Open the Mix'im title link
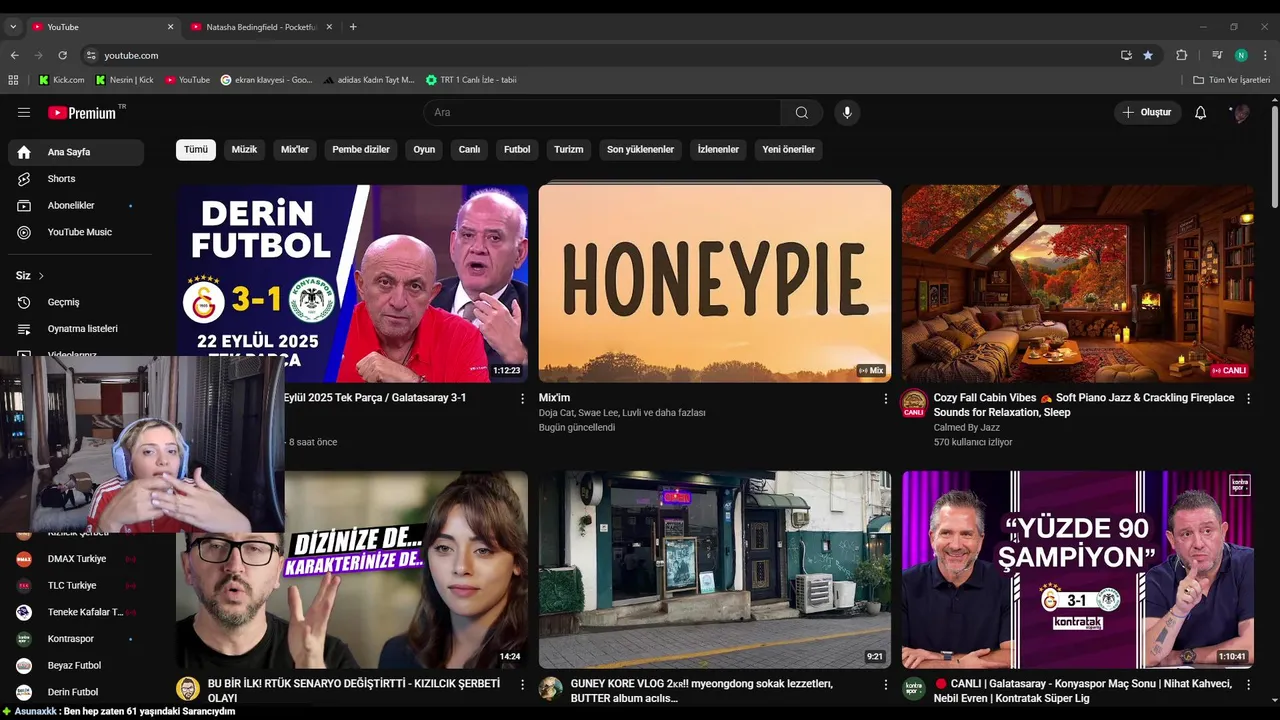The image size is (1280, 720). point(554,398)
